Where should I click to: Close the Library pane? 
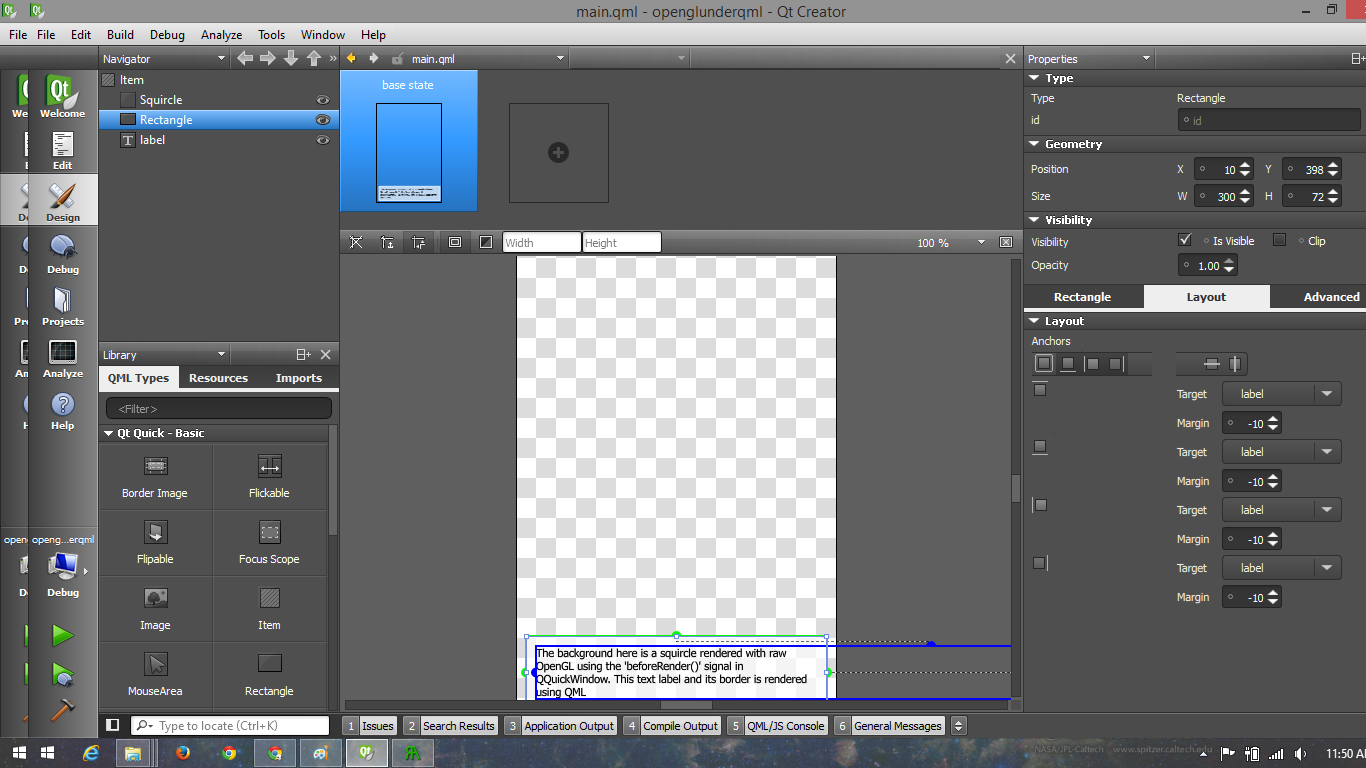click(325, 355)
